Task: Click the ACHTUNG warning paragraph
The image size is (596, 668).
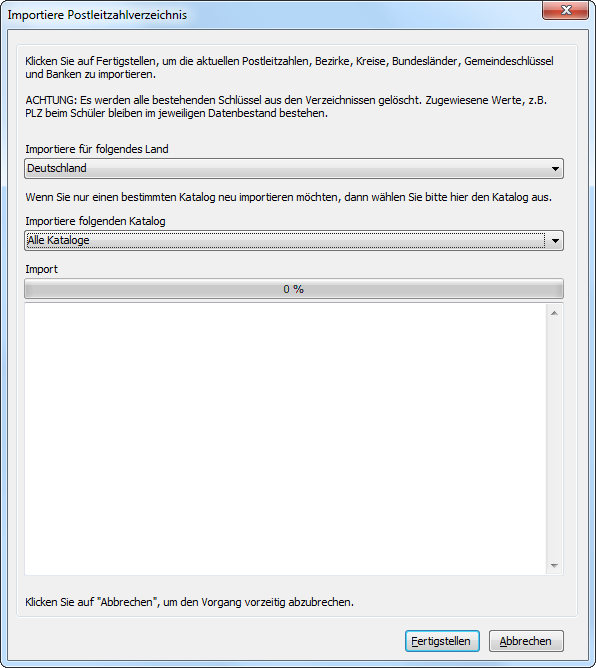Action: point(286,107)
